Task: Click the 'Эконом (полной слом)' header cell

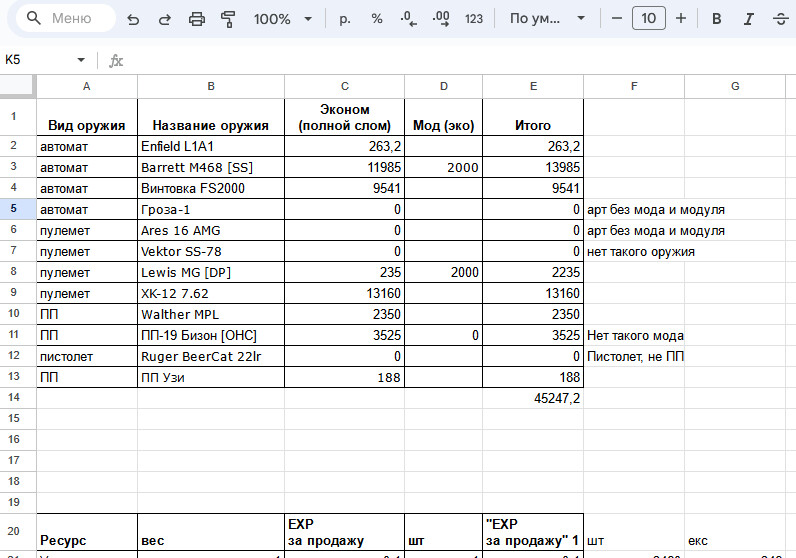Action: point(345,117)
